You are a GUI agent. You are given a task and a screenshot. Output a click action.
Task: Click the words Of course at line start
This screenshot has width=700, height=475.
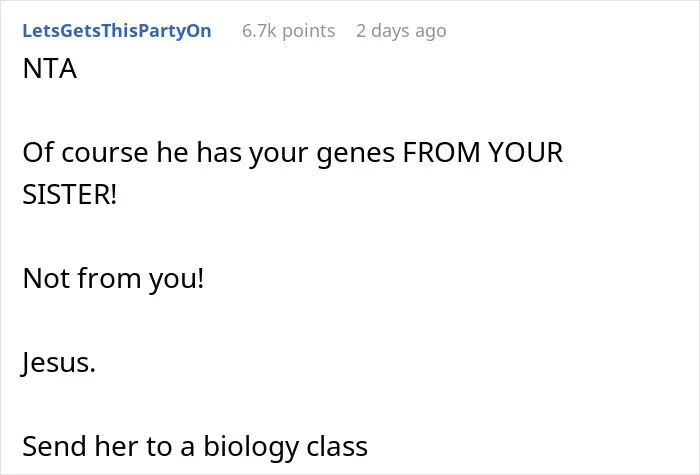point(85,153)
